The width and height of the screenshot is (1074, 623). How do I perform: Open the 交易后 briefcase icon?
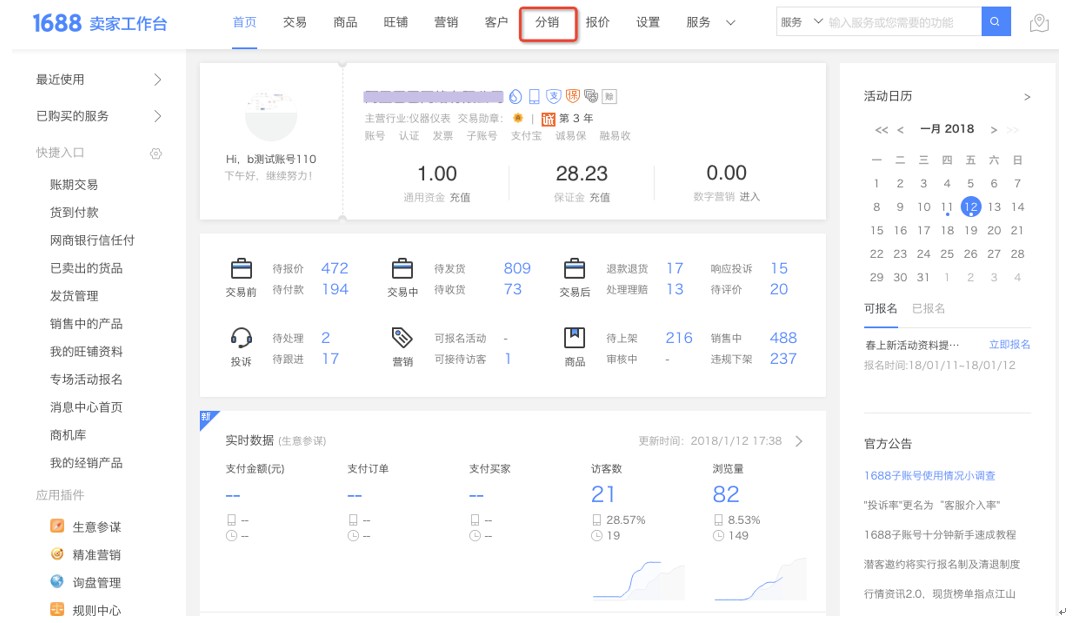coord(574,268)
